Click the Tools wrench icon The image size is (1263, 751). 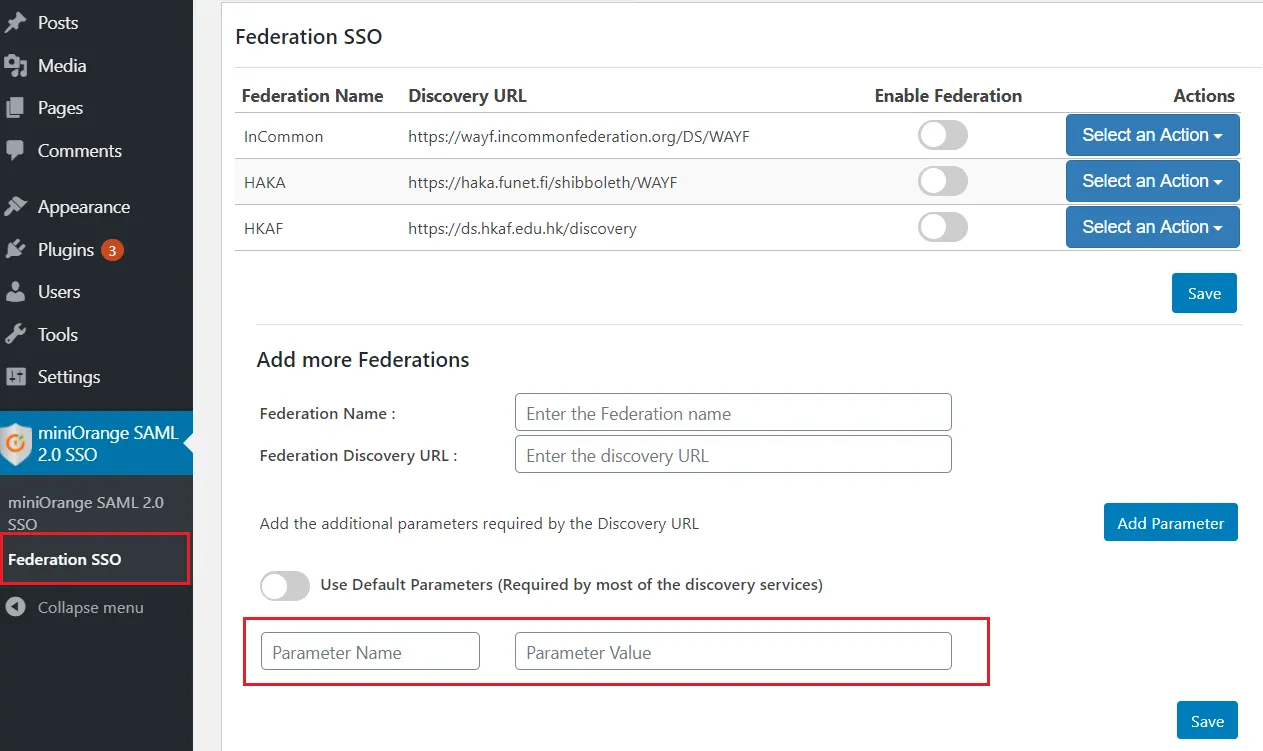point(15,335)
